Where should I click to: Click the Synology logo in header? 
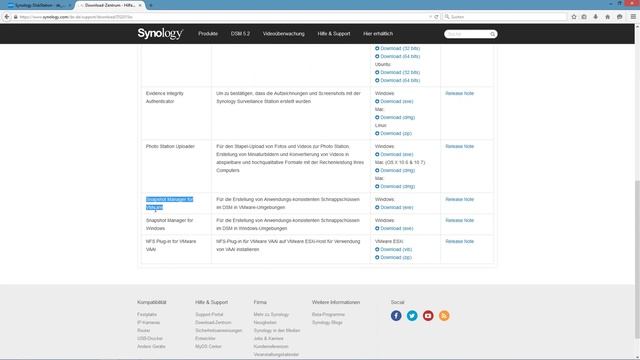pos(160,33)
